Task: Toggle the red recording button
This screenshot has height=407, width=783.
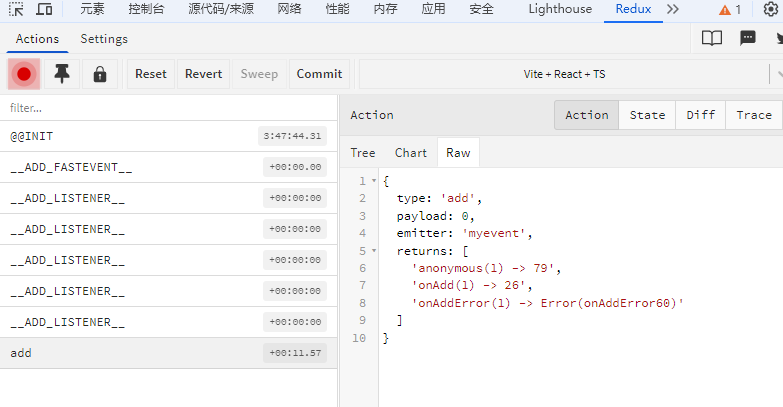Action: tap(23, 74)
